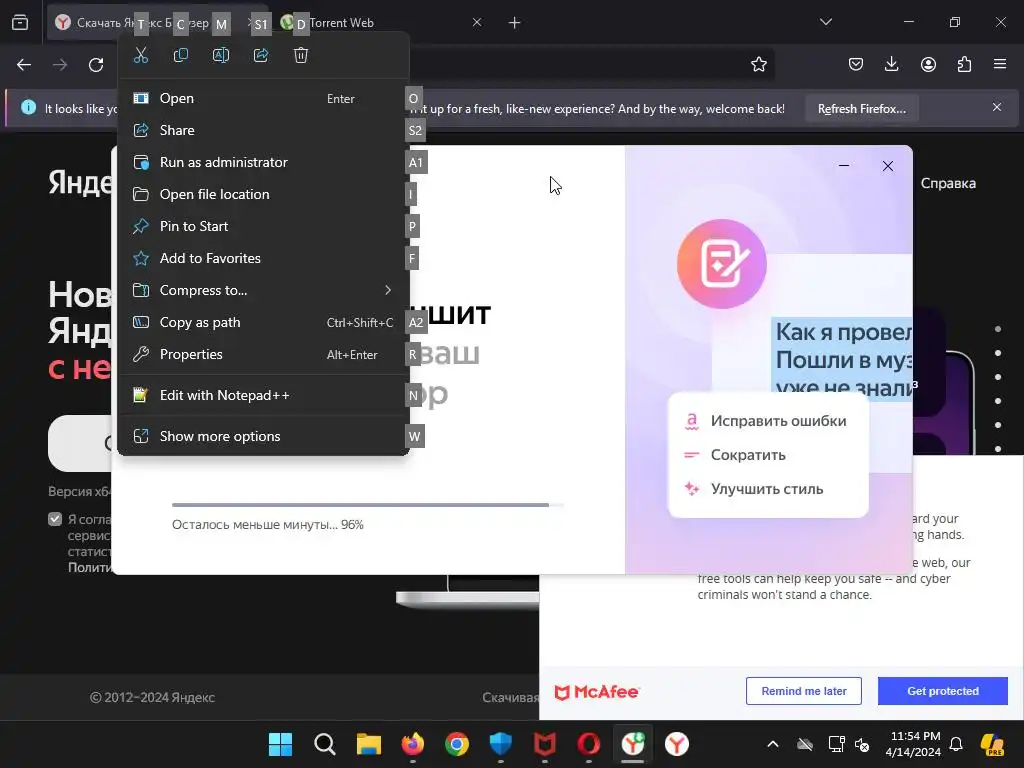Click Firefox icon in taskbar

click(x=413, y=744)
